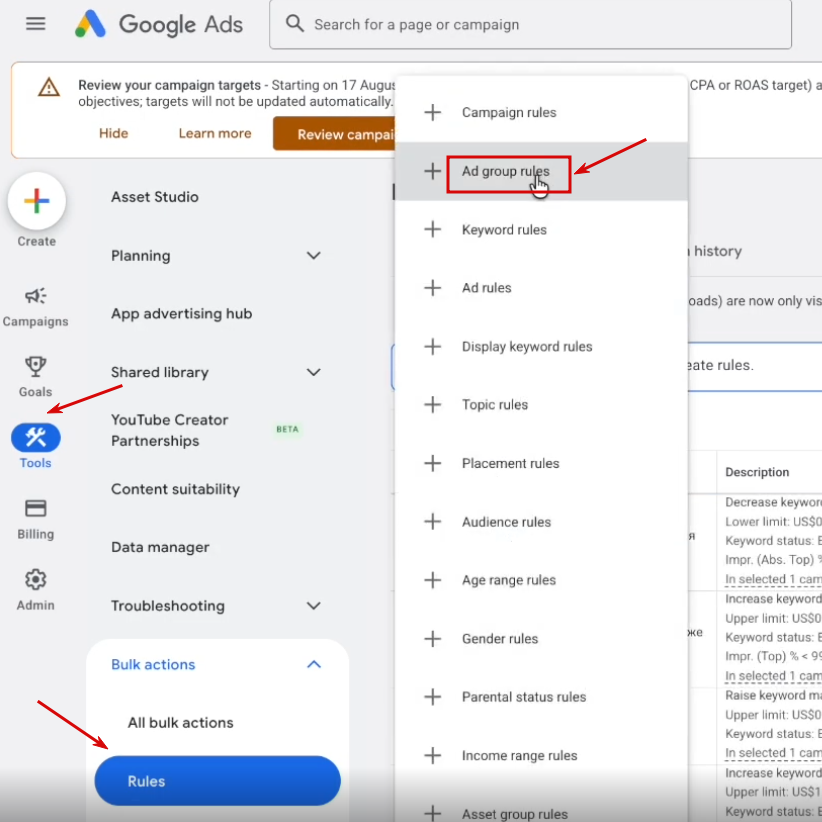Choose Campaign rules
822x822 pixels.
509,113
